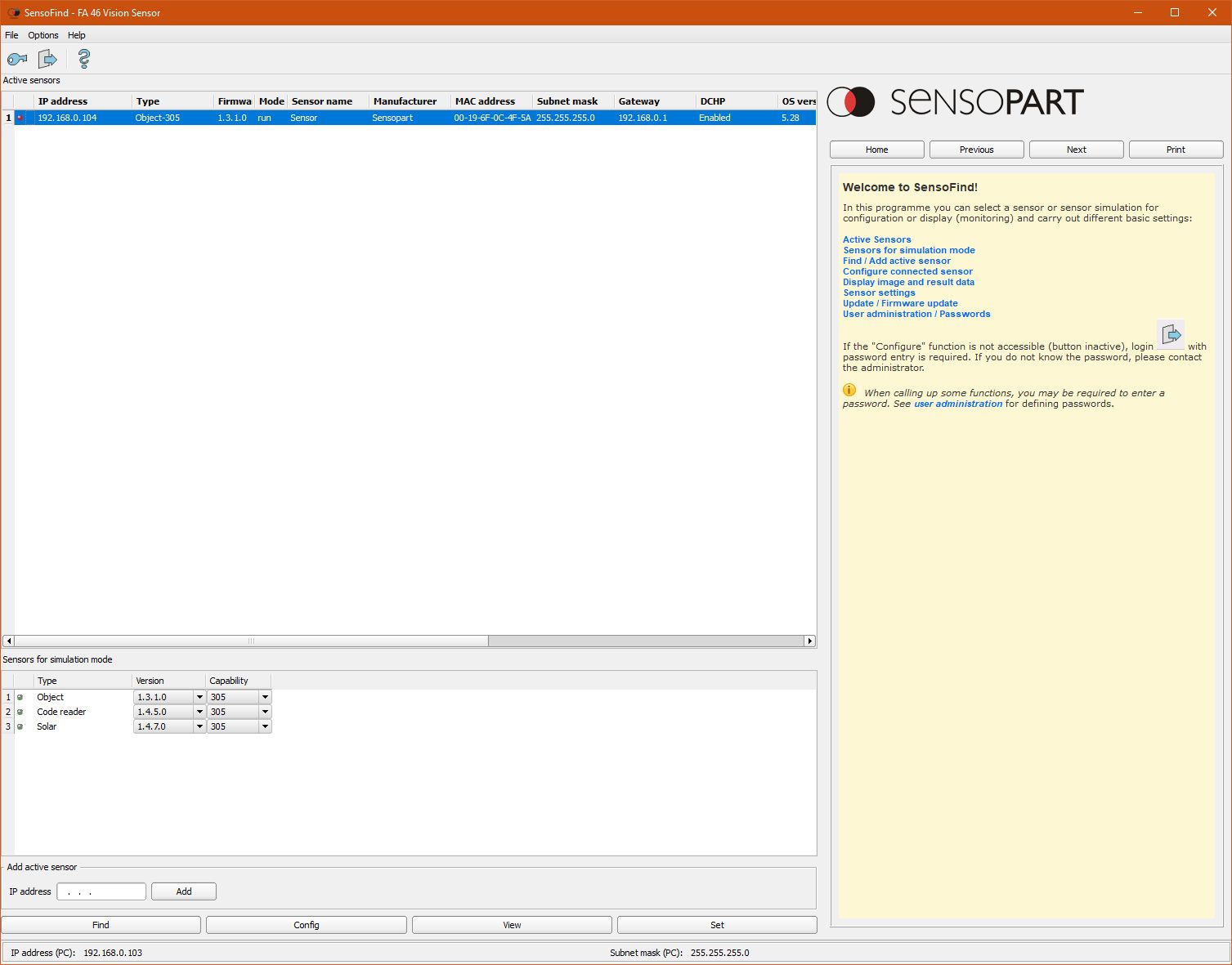
Task: Click the login icon in welcome text
Action: point(1171,334)
